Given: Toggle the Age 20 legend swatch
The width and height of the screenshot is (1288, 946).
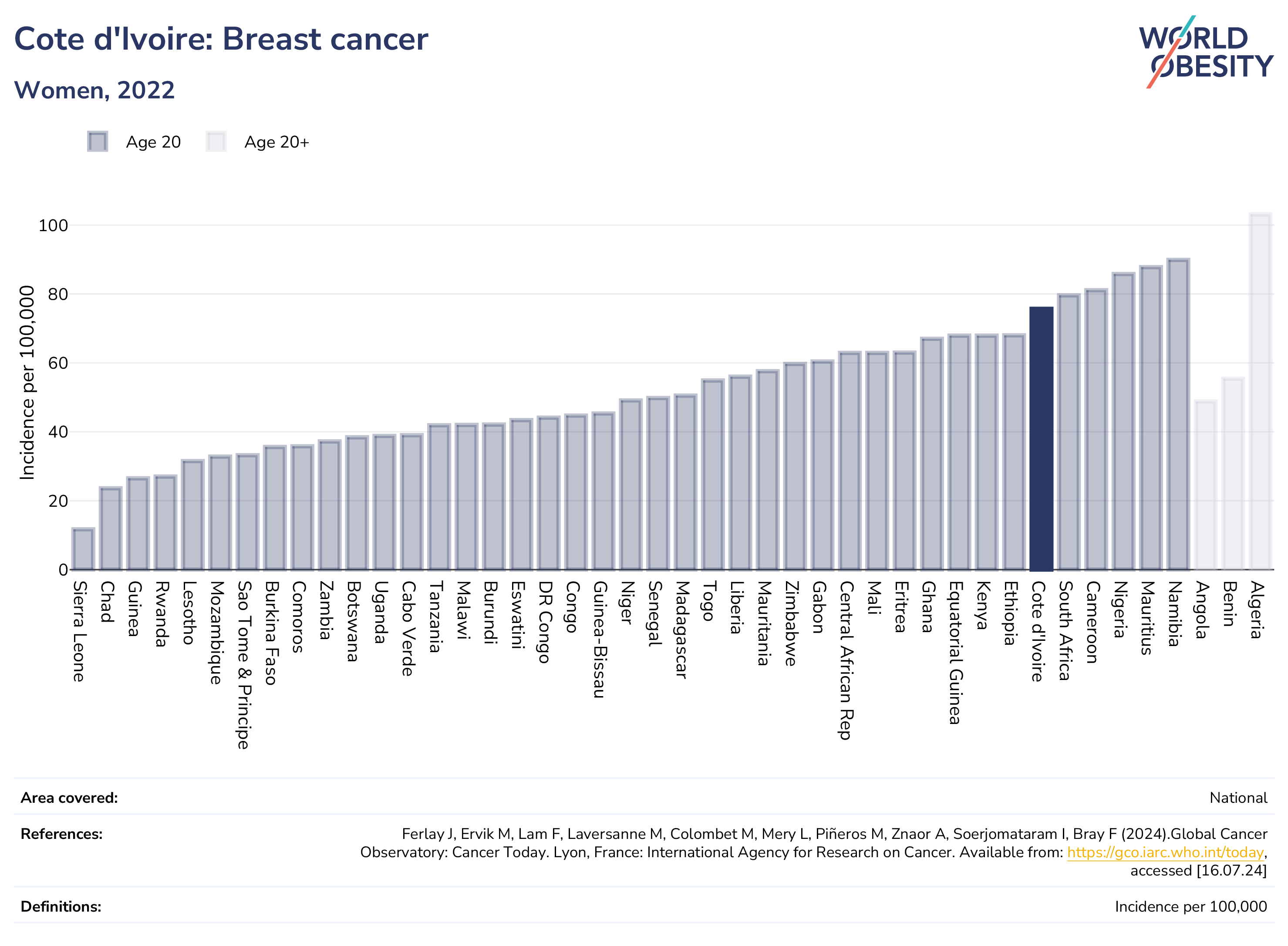Looking at the screenshot, I should coord(98,141).
